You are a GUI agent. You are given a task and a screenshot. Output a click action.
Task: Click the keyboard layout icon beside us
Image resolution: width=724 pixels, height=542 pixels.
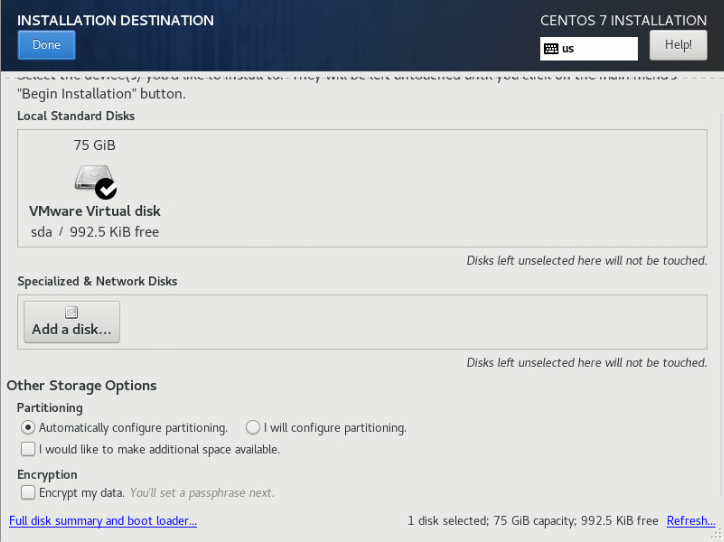551,48
